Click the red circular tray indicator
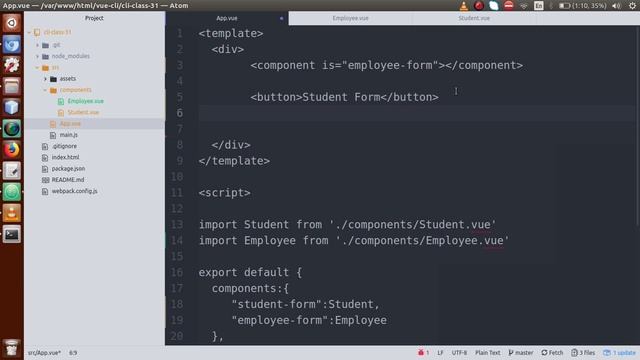This screenshot has height=360, width=640. [479, 6]
